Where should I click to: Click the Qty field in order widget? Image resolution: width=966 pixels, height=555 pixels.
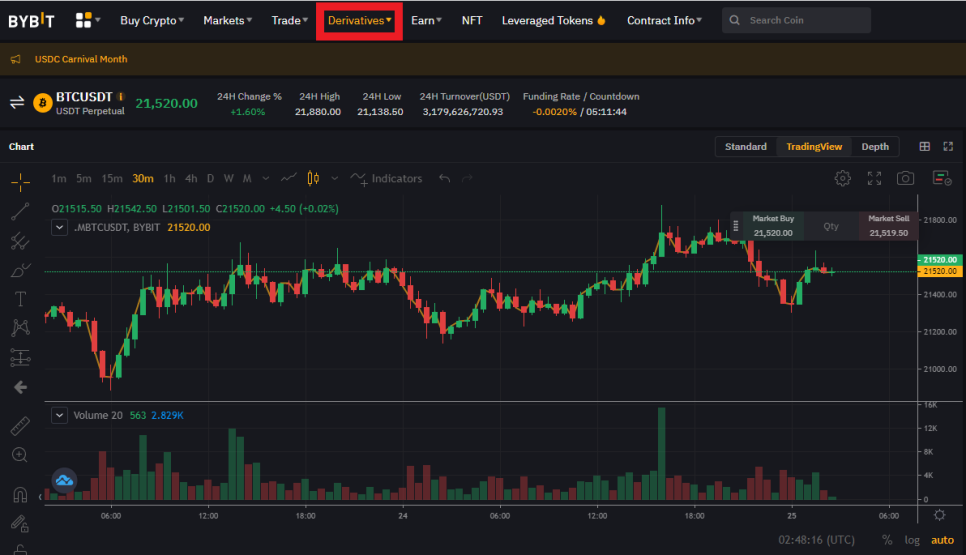click(x=831, y=226)
